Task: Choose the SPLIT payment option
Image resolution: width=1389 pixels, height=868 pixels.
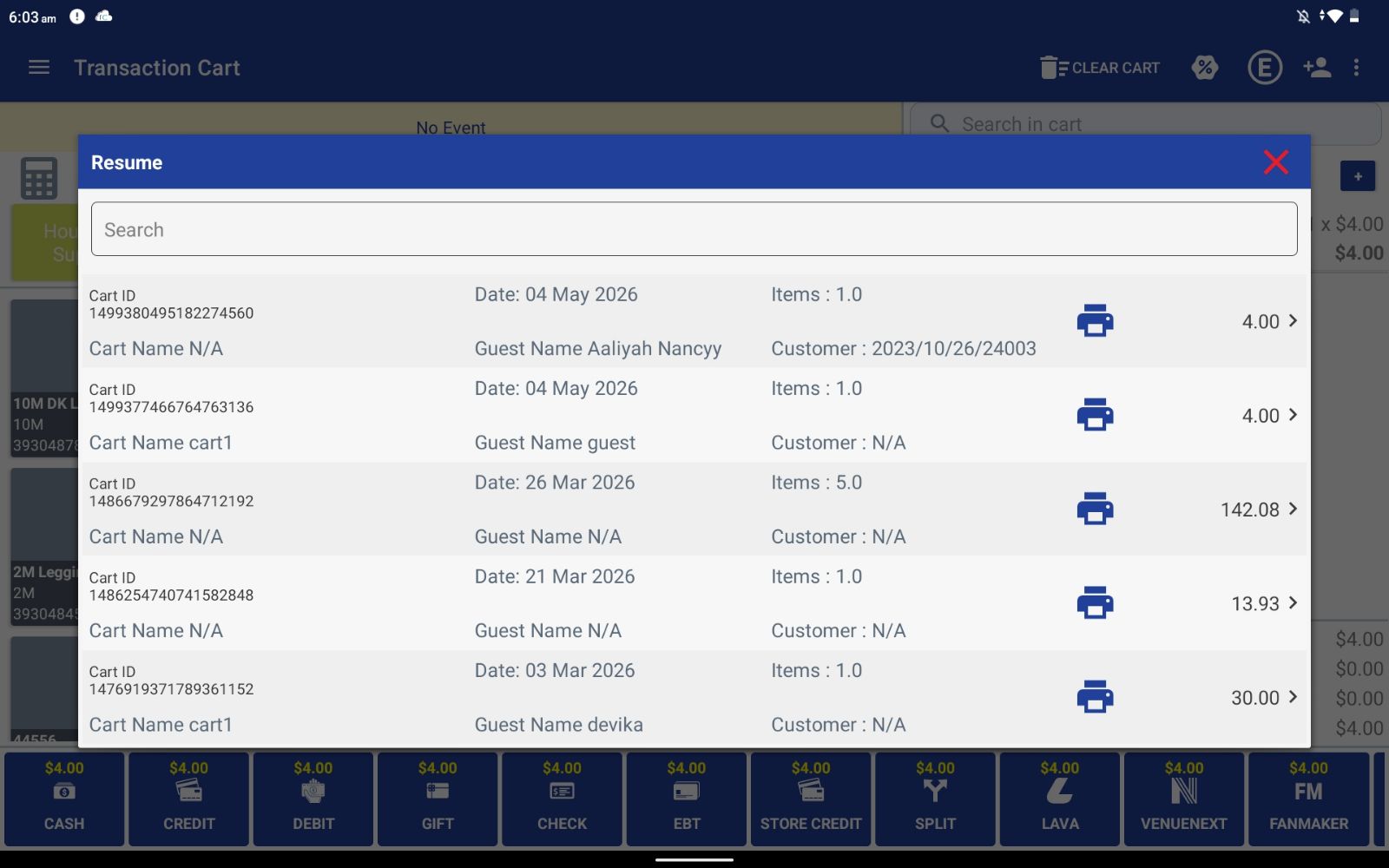Action: [935, 799]
